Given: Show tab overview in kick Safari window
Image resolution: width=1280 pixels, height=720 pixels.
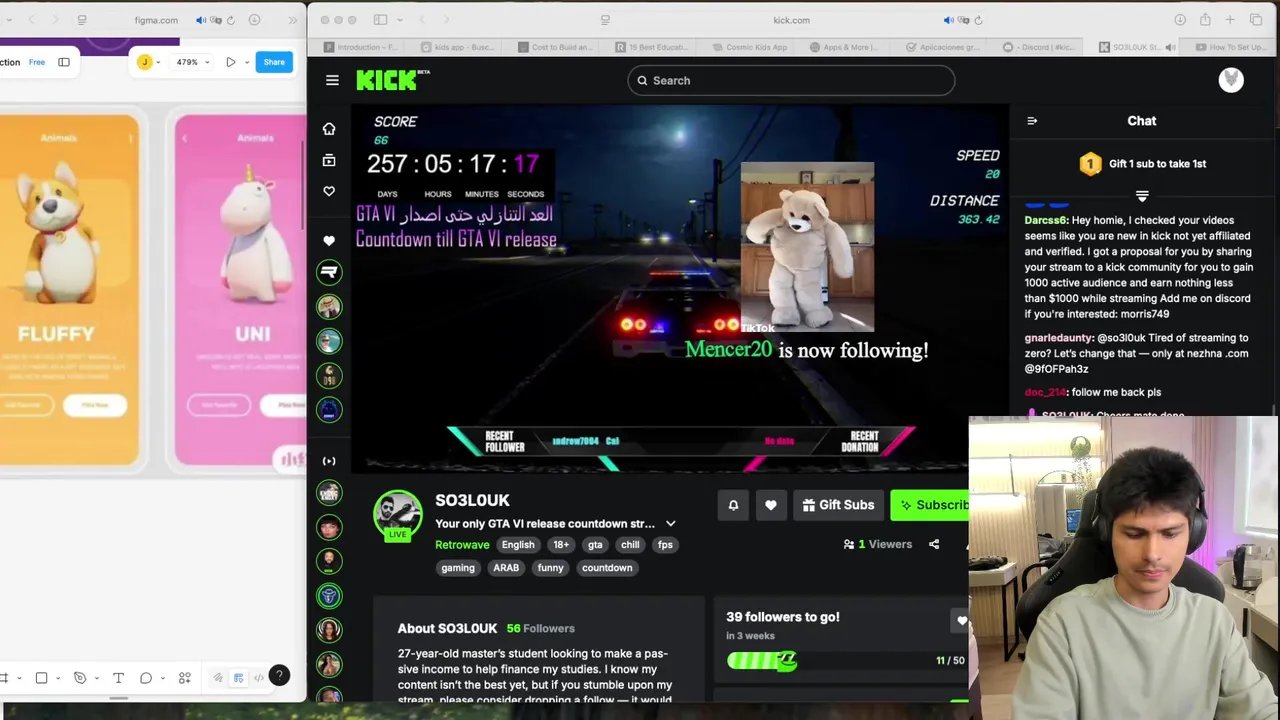Looking at the screenshot, I should 1256,20.
